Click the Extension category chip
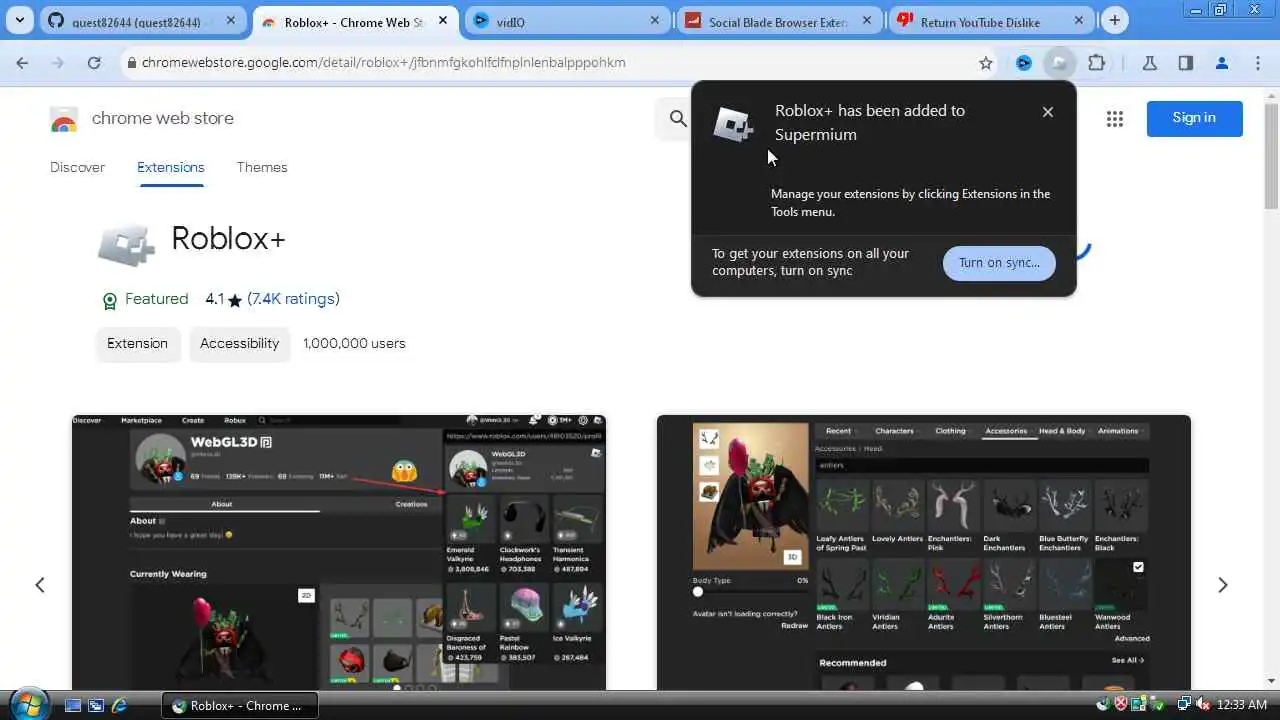The image size is (1280, 720). click(x=137, y=343)
